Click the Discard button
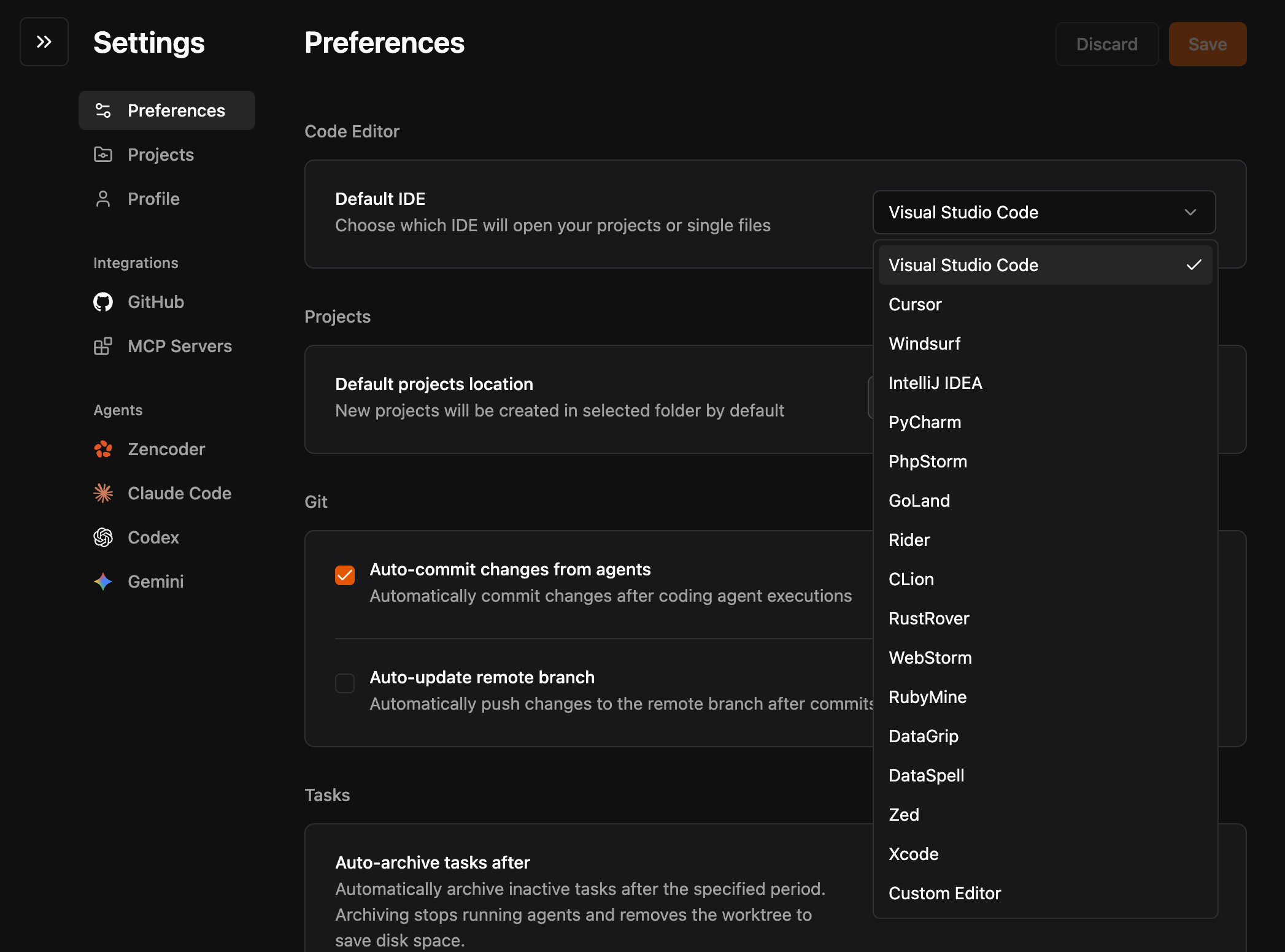This screenshot has height=952, width=1285. (1106, 44)
